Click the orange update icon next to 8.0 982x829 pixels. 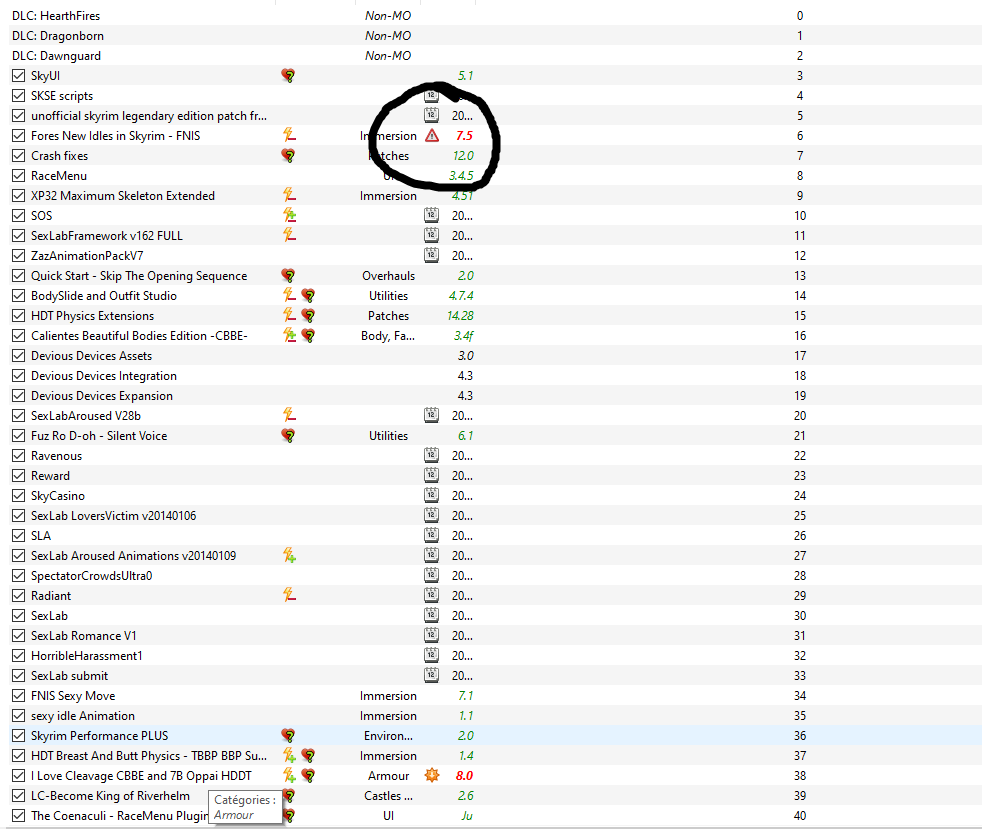(x=432, y=775)
